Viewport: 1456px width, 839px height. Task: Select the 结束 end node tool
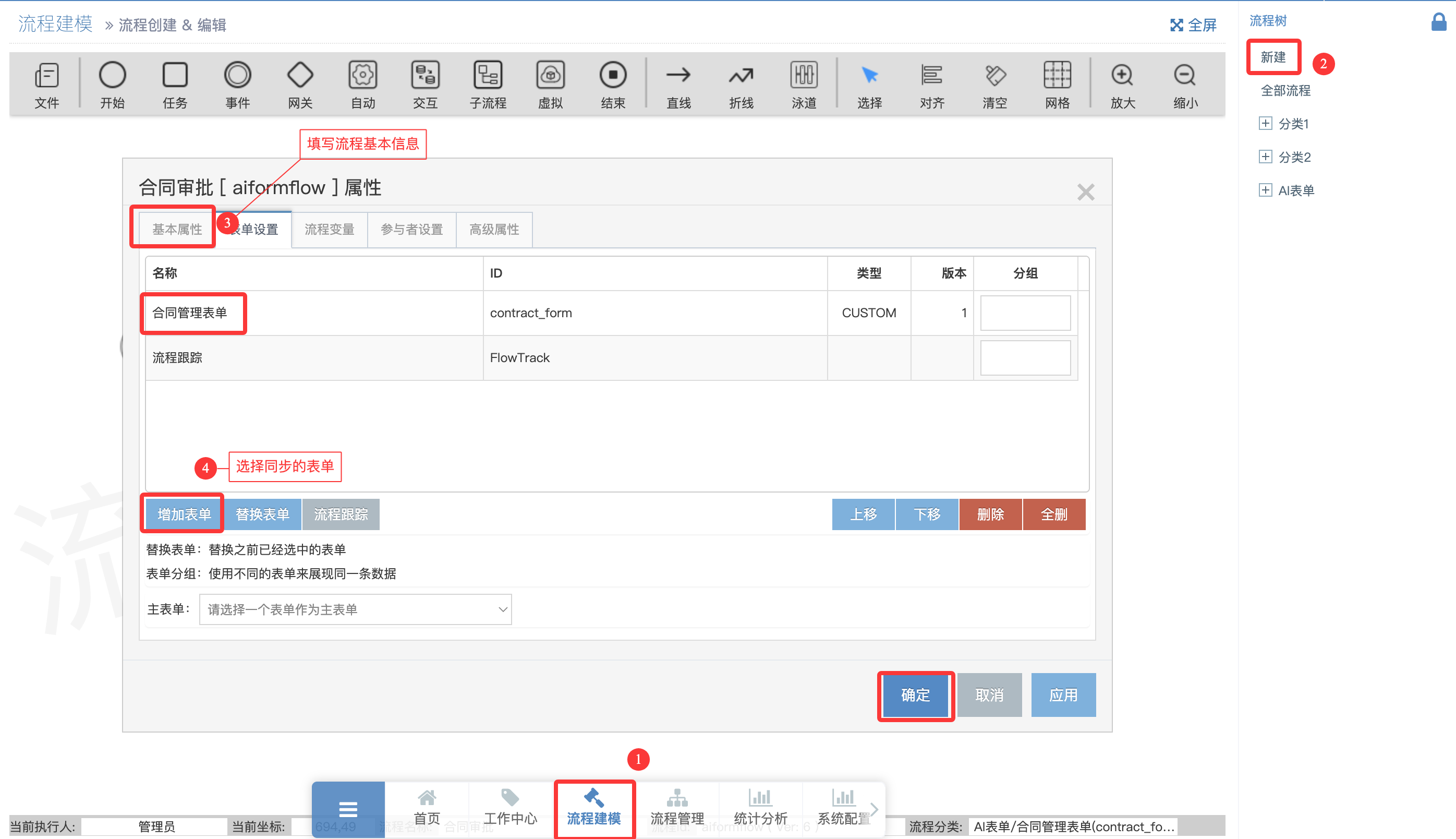pyautogui.click(x=613, y=85)
